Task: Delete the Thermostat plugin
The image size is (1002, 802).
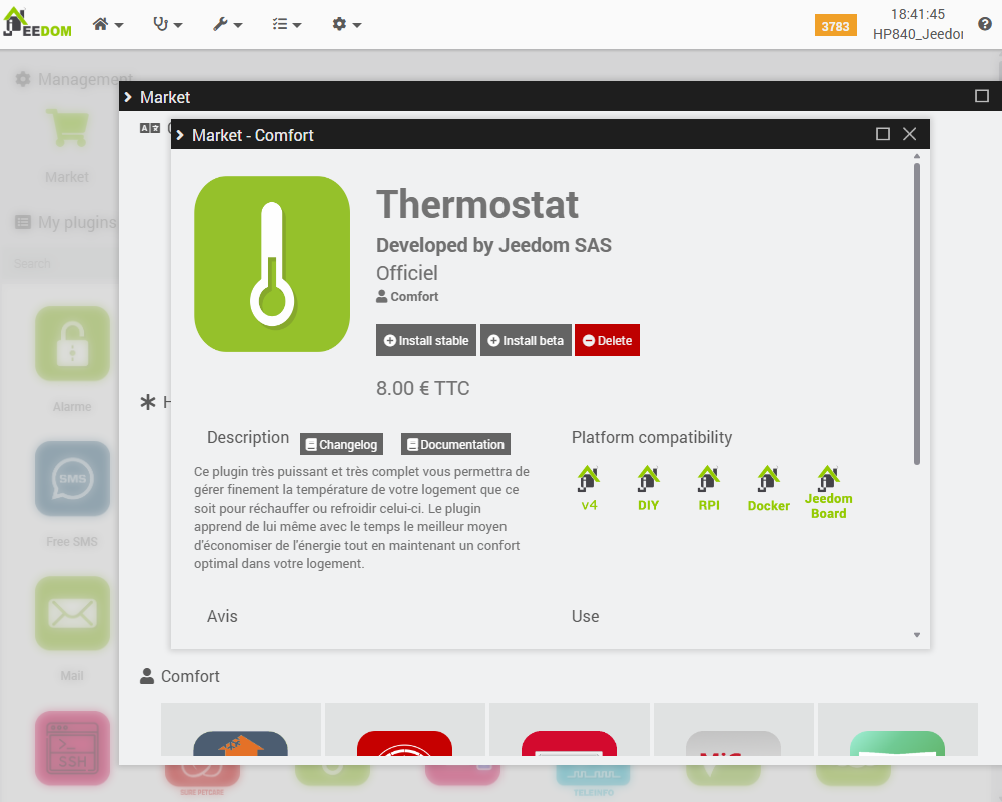Action: (x=607, y=340)
